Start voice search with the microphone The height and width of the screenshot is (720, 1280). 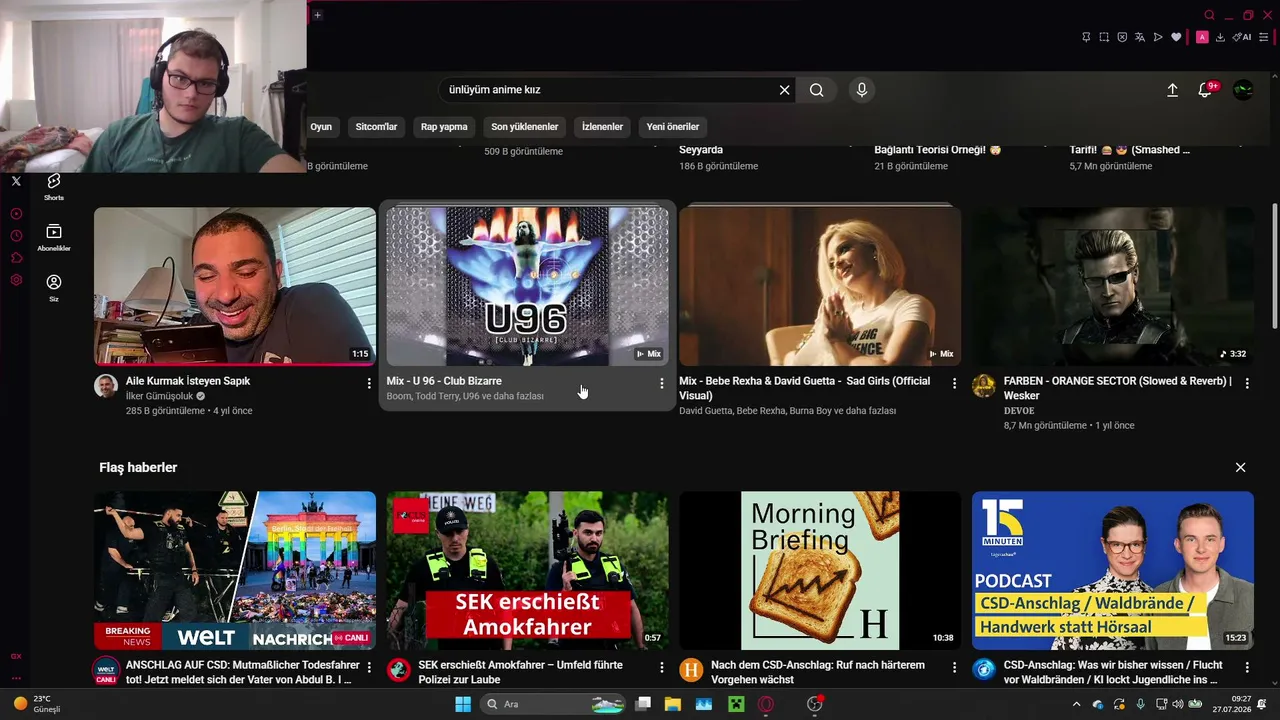coord(862,90)
